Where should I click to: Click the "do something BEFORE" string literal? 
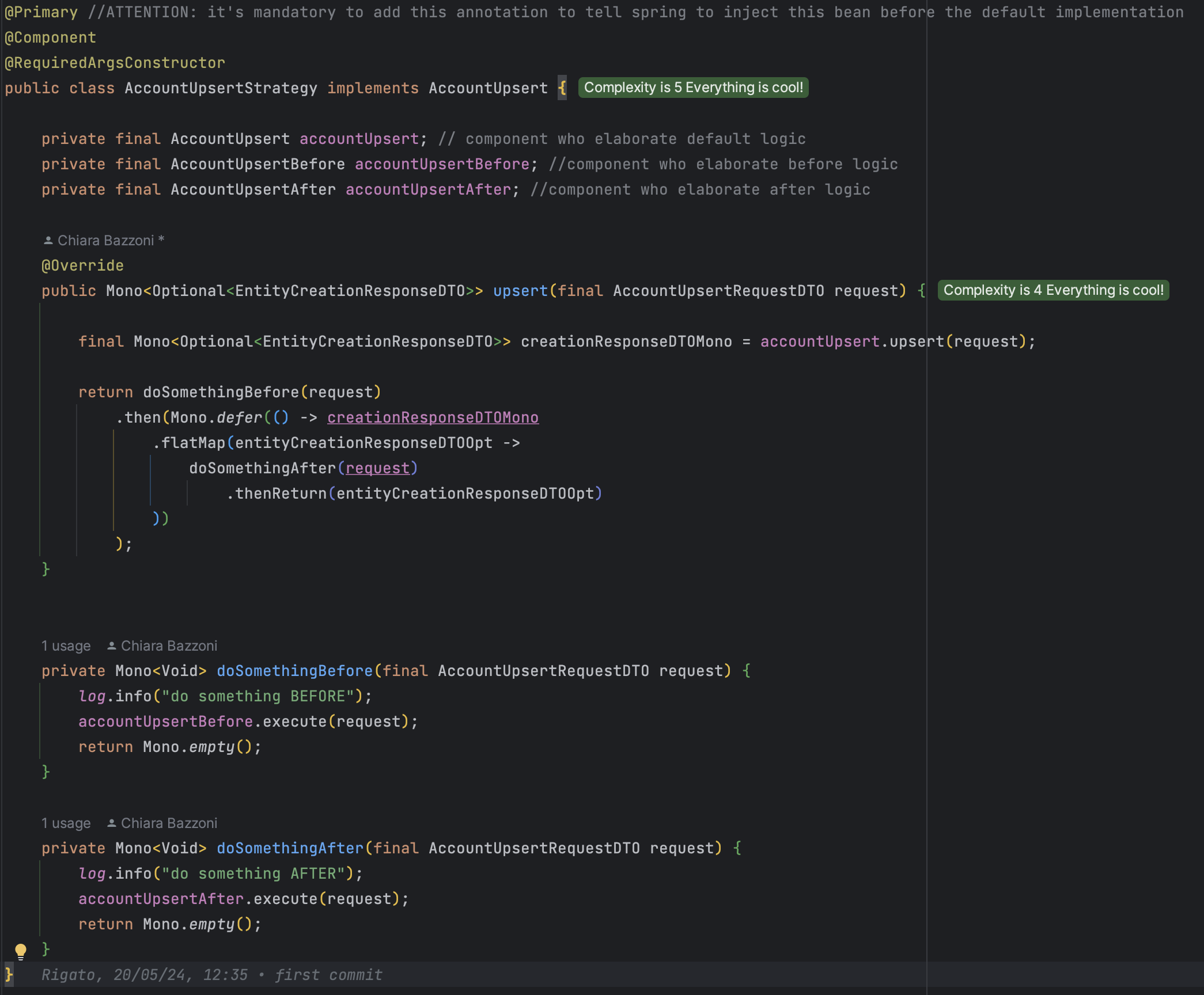click(258, 696)
